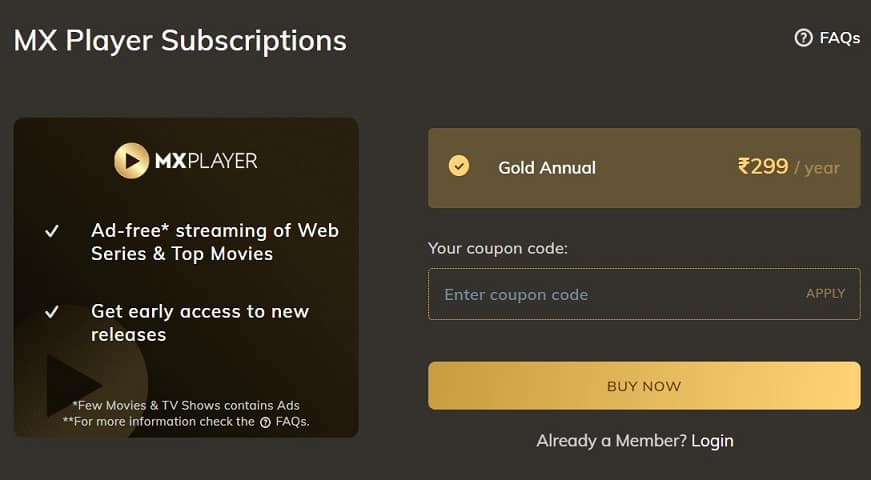Viewport: 871px width, 480px height.
Task: Focus the Enter coupon code field
Action: [610, 294]
